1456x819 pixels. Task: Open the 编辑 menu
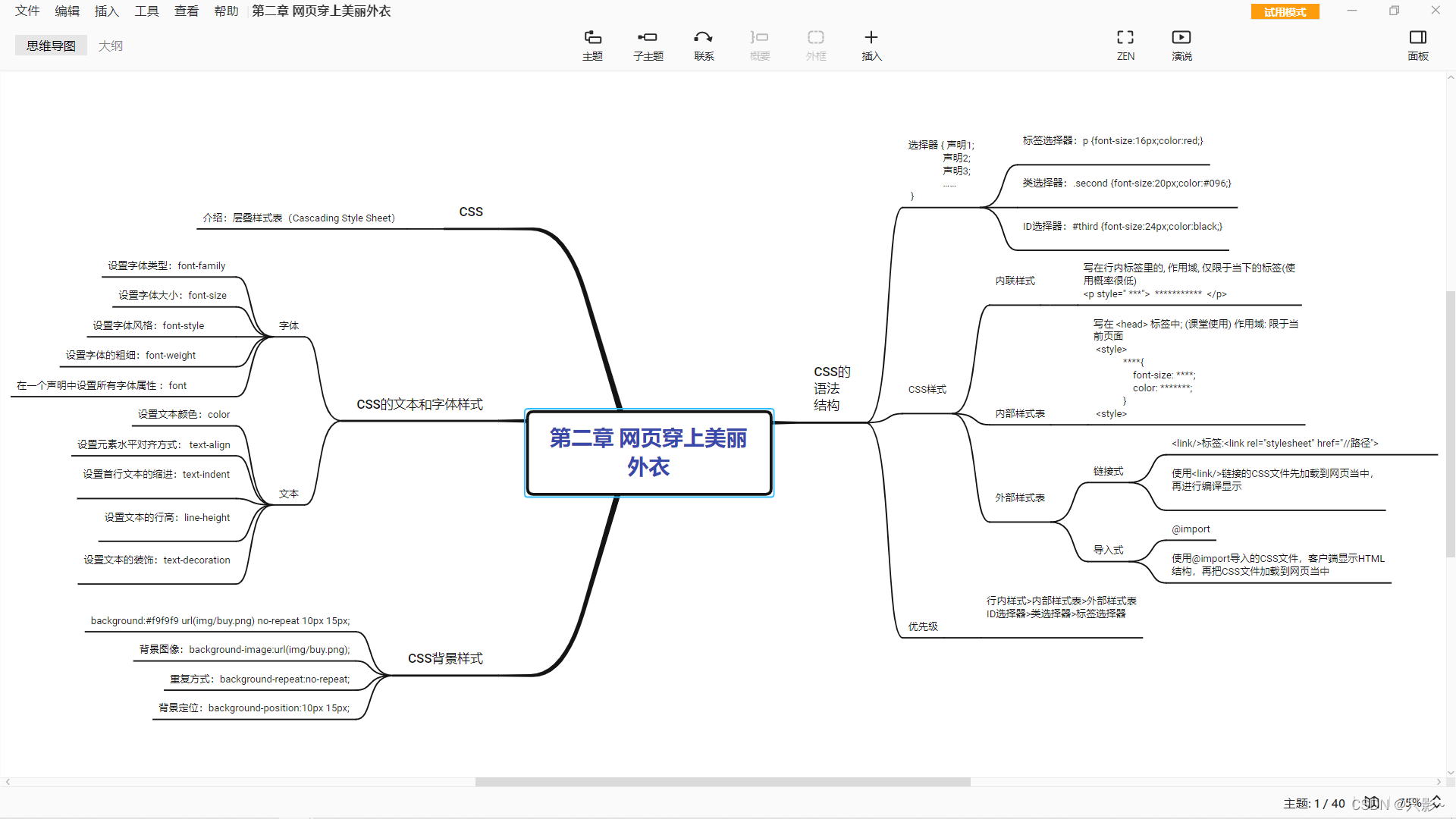coord(67,11)
